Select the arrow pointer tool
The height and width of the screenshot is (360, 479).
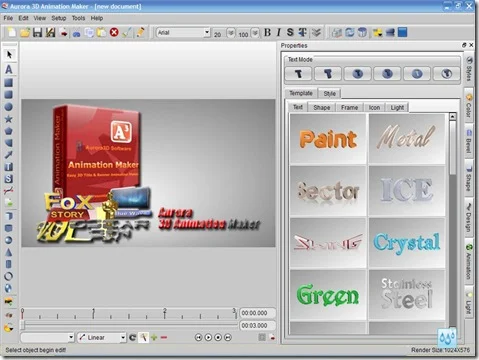[x=9, y=54]
